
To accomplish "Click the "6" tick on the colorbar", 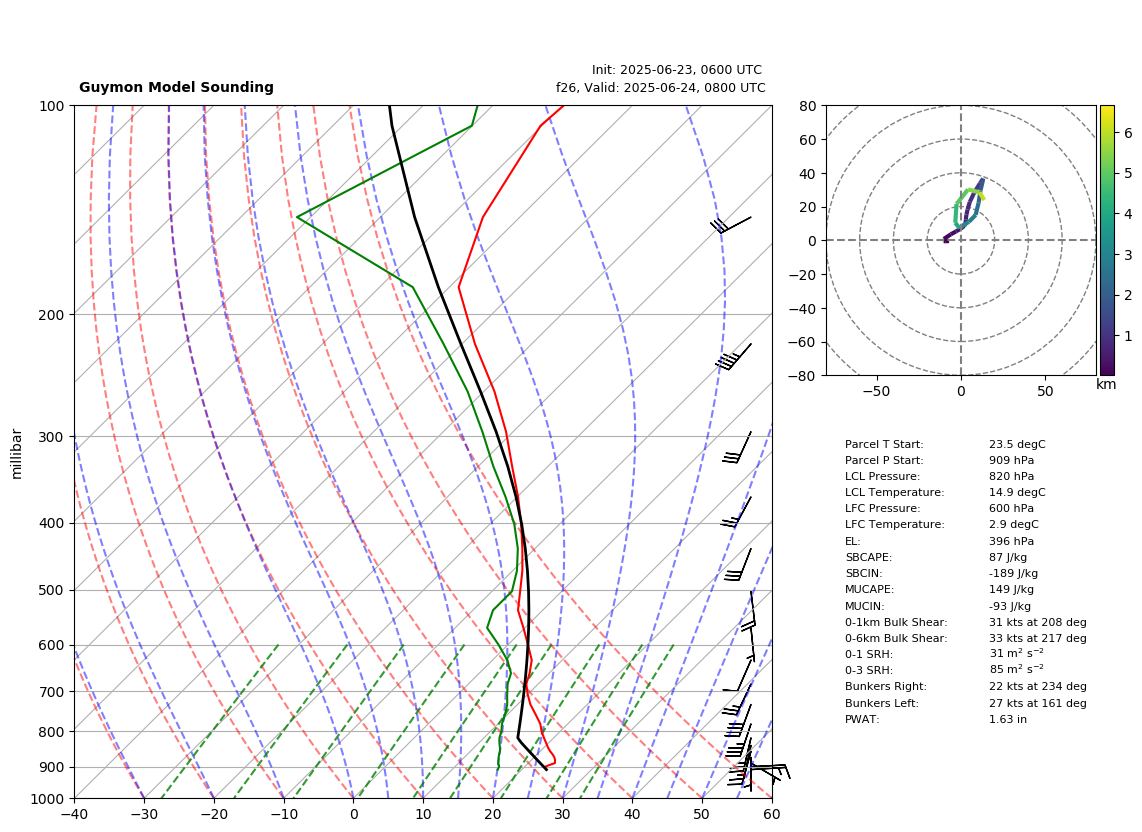I will pos(1128,133).
